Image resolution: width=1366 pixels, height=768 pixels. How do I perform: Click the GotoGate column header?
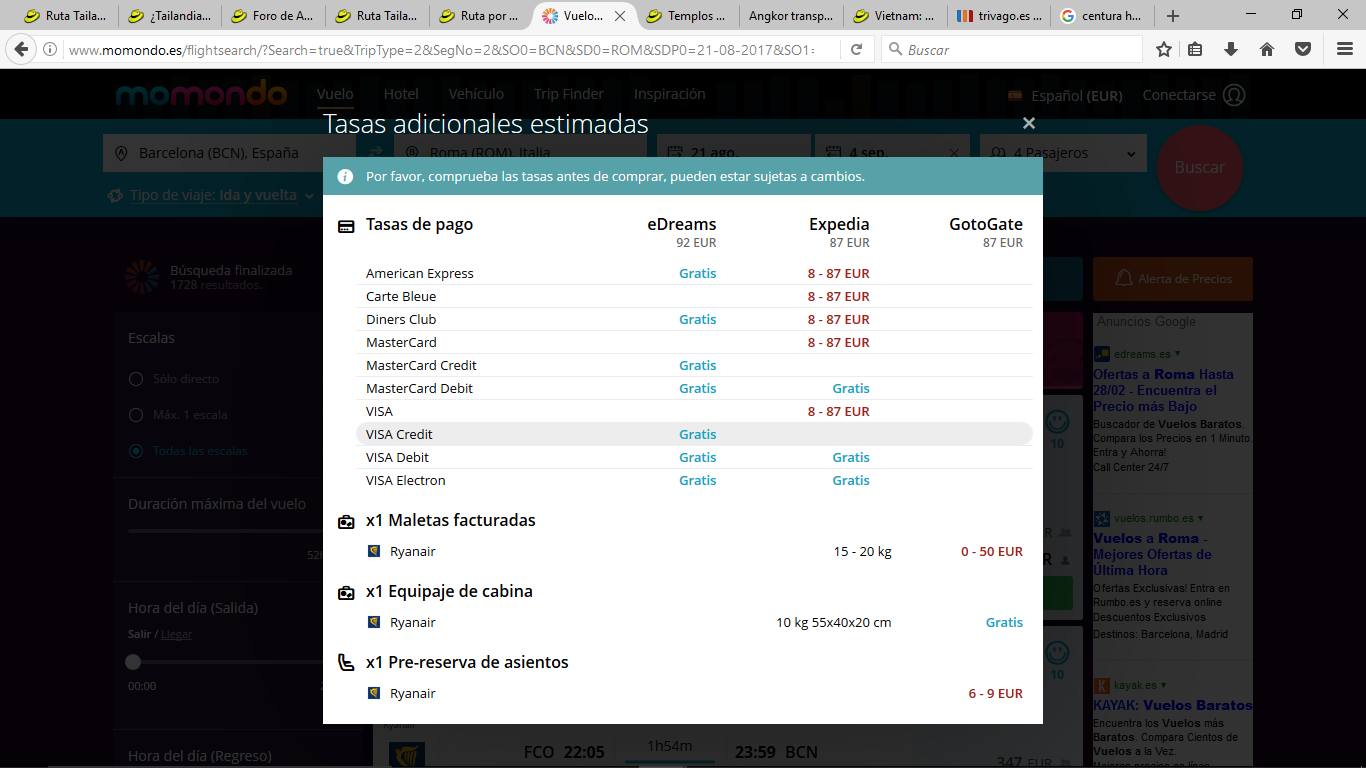click(986, 224)
